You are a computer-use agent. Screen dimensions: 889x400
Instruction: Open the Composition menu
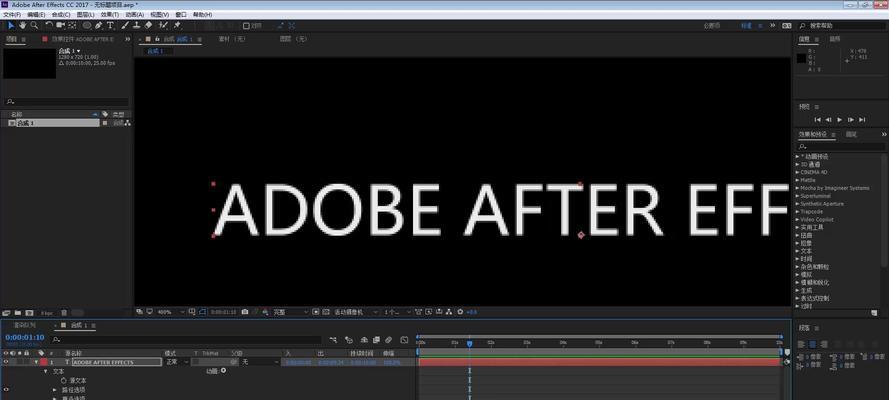61,14
